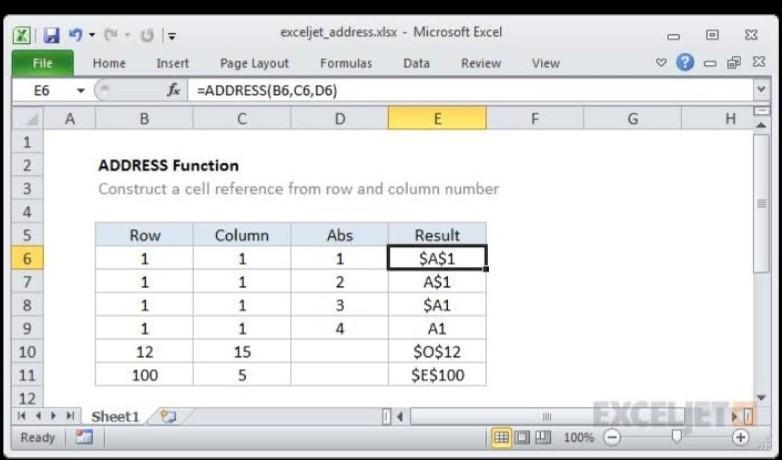782x460 pixels.
Task: Click the Undo arrow icon
Action: click(75, 35)
